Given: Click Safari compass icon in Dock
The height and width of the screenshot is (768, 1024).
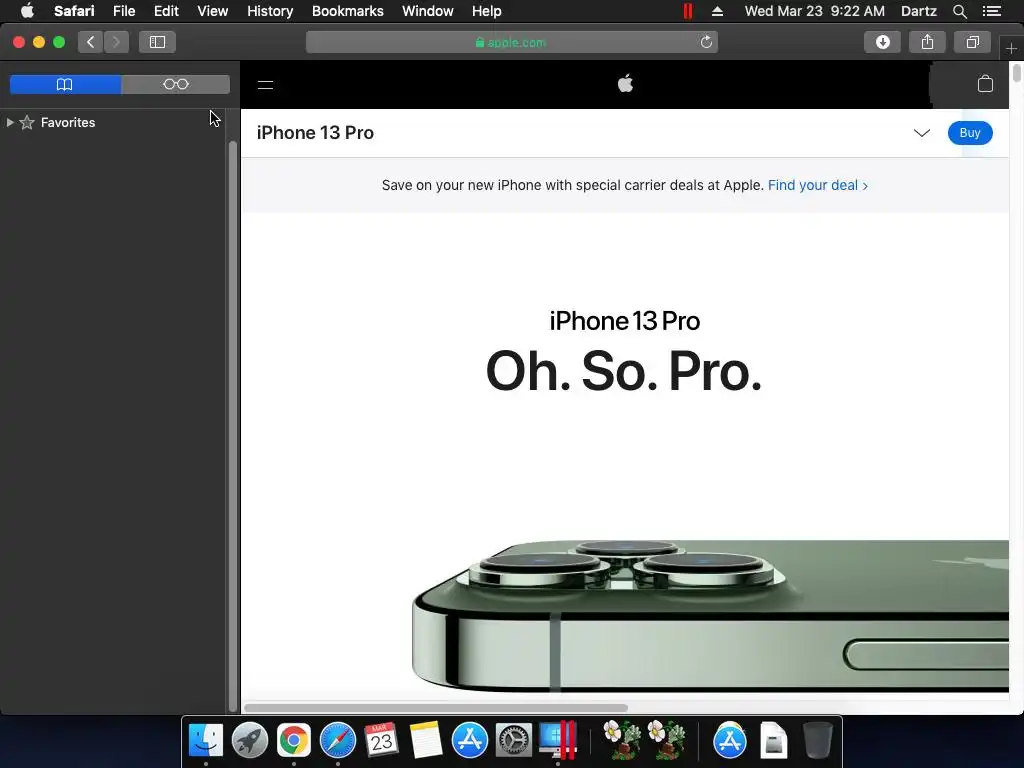Looking at the screenshot, I should [x=338, y=740].
